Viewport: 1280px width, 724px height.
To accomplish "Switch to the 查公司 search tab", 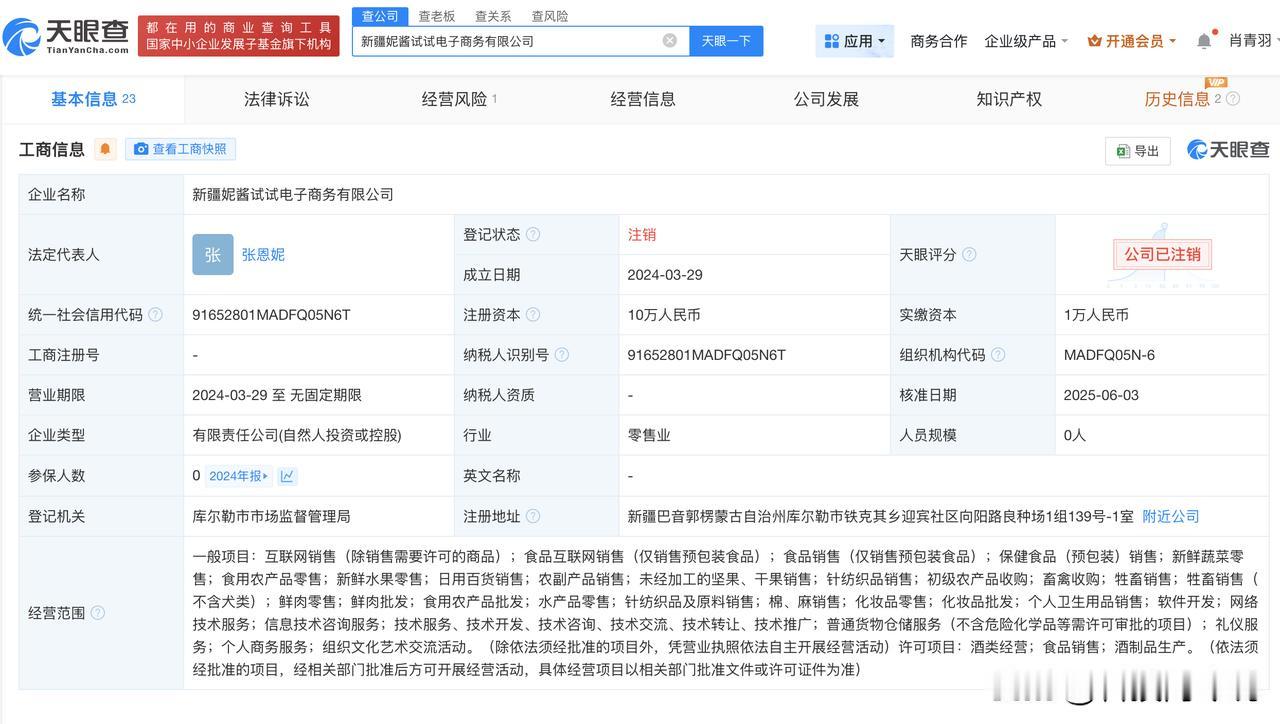I will [380, 16].
